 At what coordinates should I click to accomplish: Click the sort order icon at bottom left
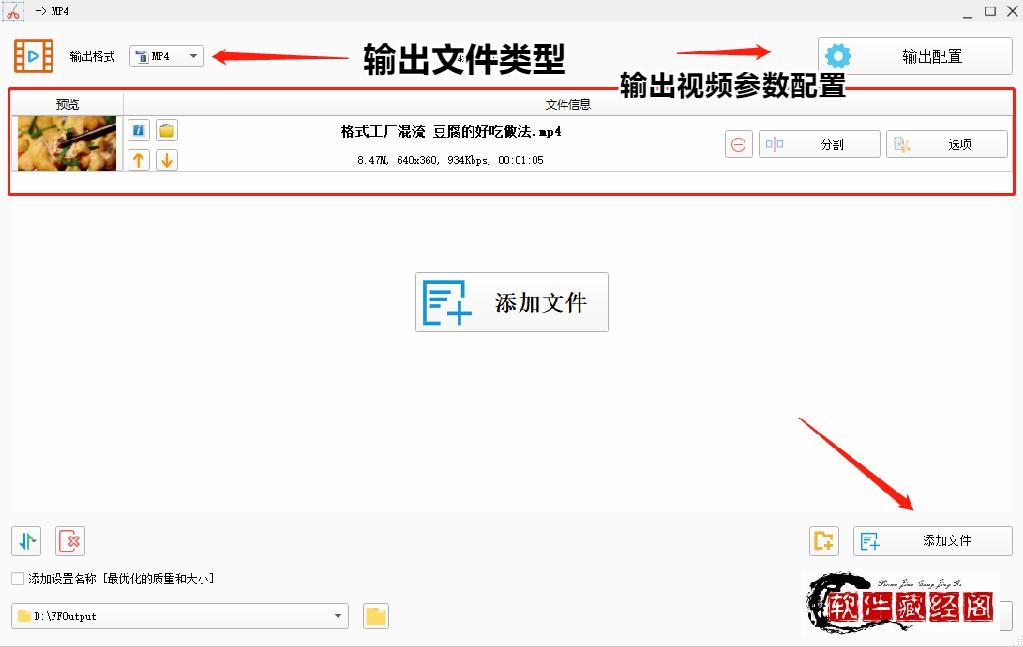pos(23,541)
